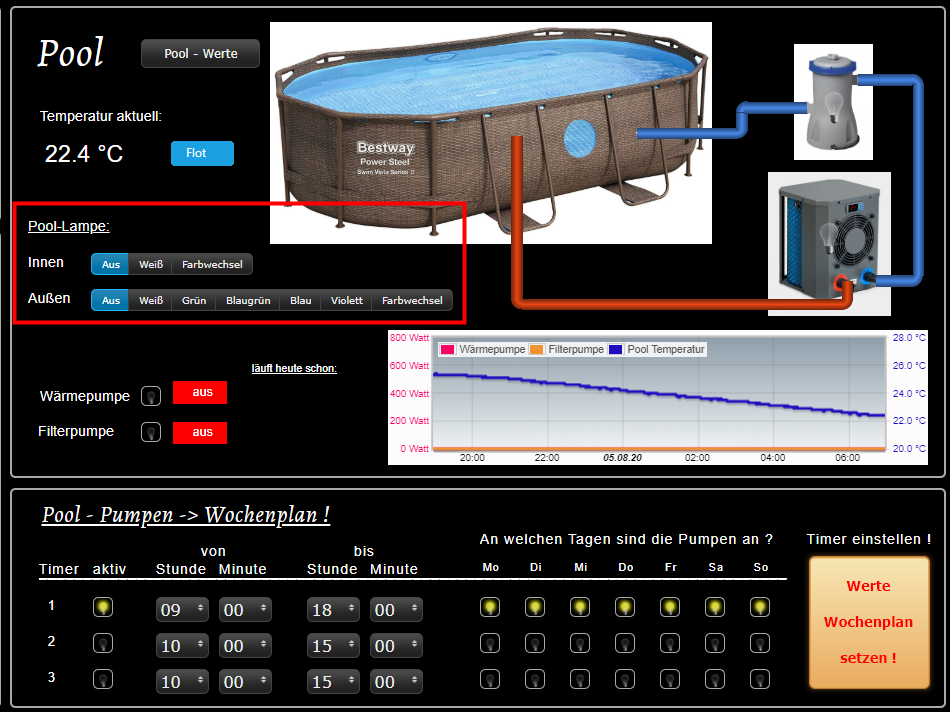Screen dimensions: 950x712
Task: Click the bulb on the filter pump picture
Action: pyautogui.click(x=834, y=106)
